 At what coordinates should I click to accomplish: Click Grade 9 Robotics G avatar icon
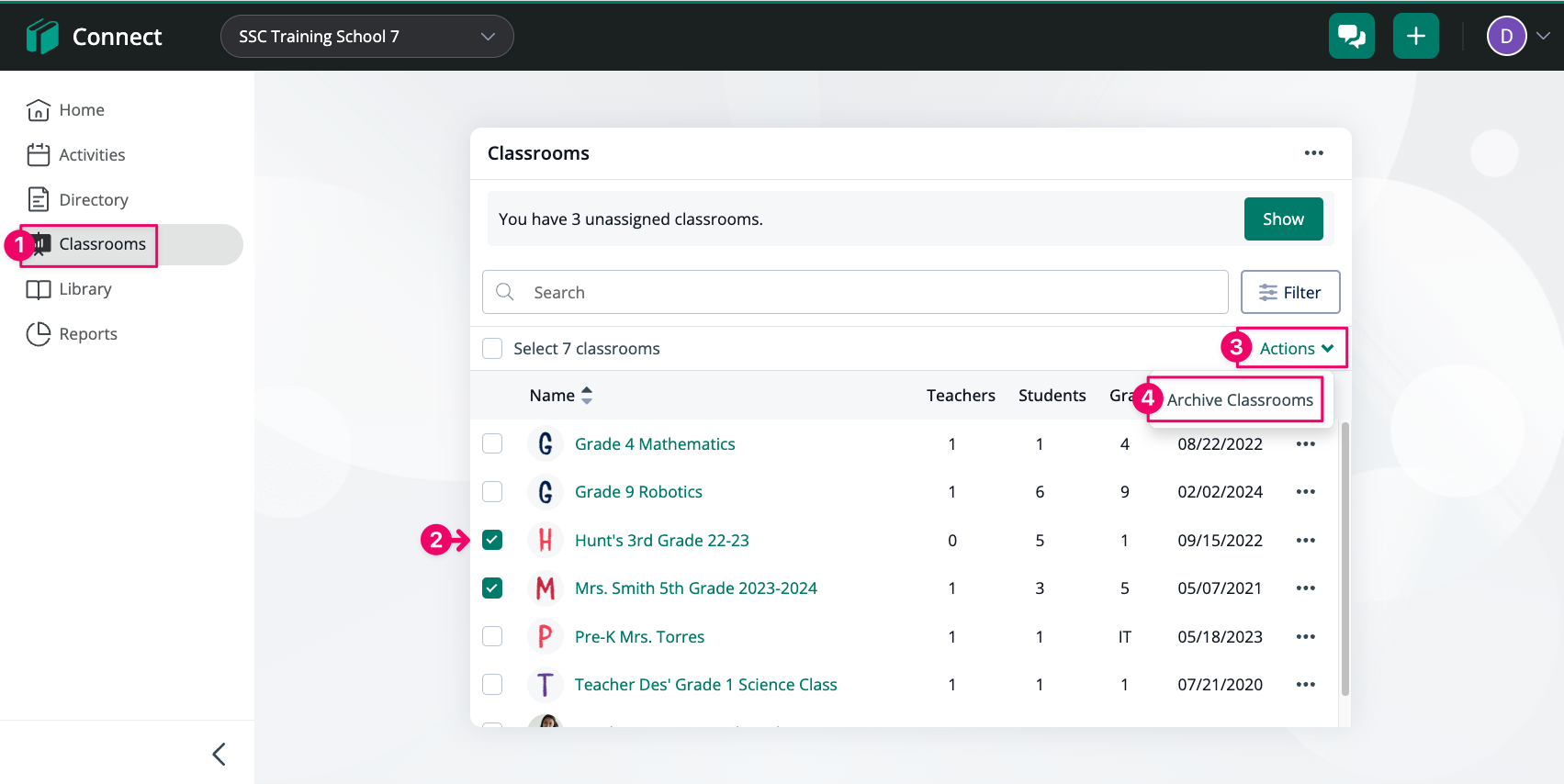coord(546,491)
